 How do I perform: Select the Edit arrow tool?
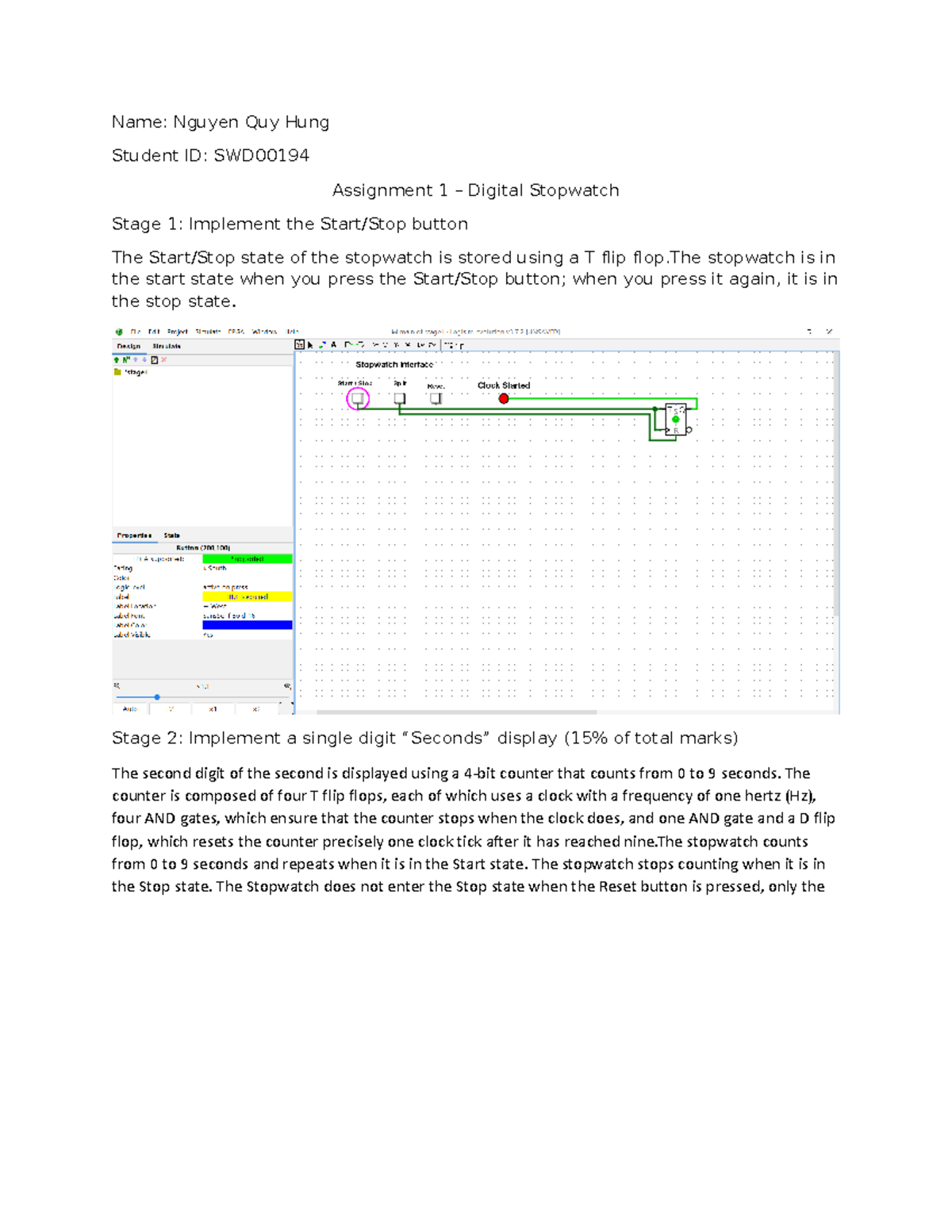point(311,344)
